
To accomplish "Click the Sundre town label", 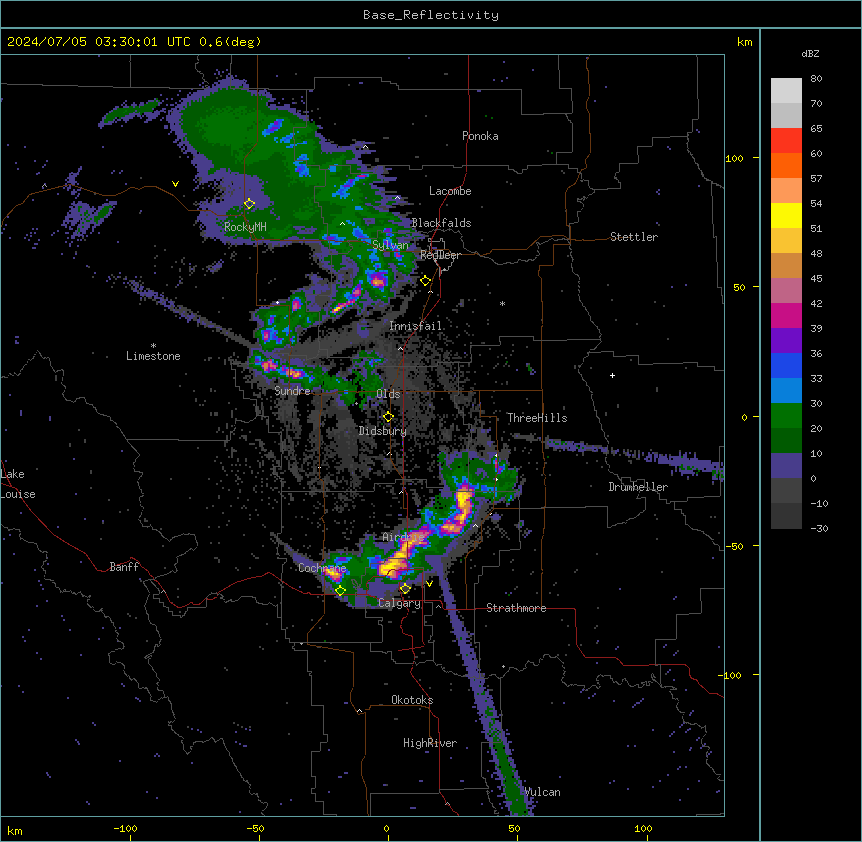I will [292, 391].
